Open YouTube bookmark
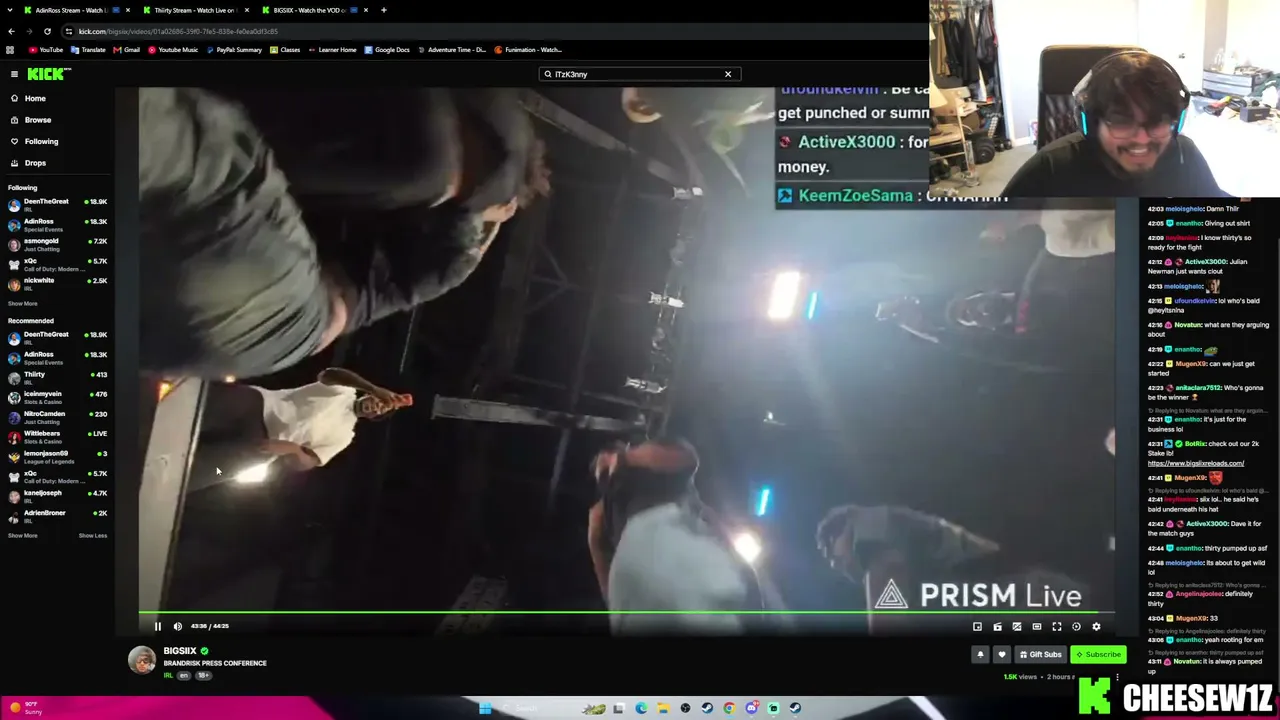This screenshot has height=720, width=1280. pos(46,50)
